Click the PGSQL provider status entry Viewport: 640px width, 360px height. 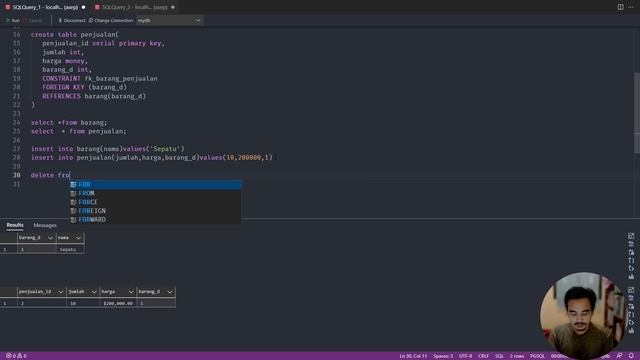click(x=537, y=356)
